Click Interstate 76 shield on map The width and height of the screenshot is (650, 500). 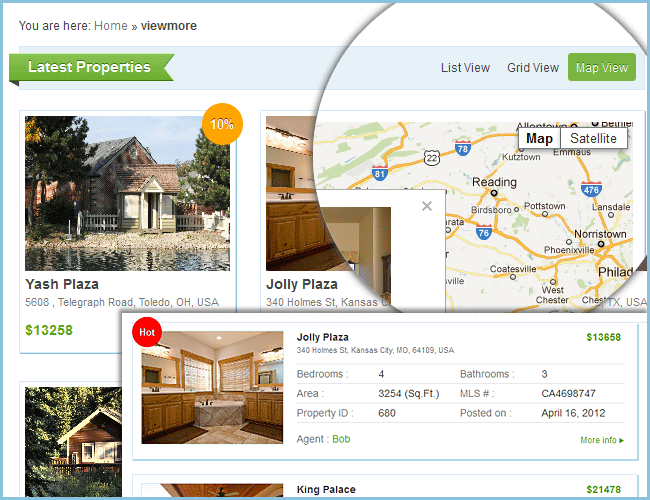pos(484,232)
